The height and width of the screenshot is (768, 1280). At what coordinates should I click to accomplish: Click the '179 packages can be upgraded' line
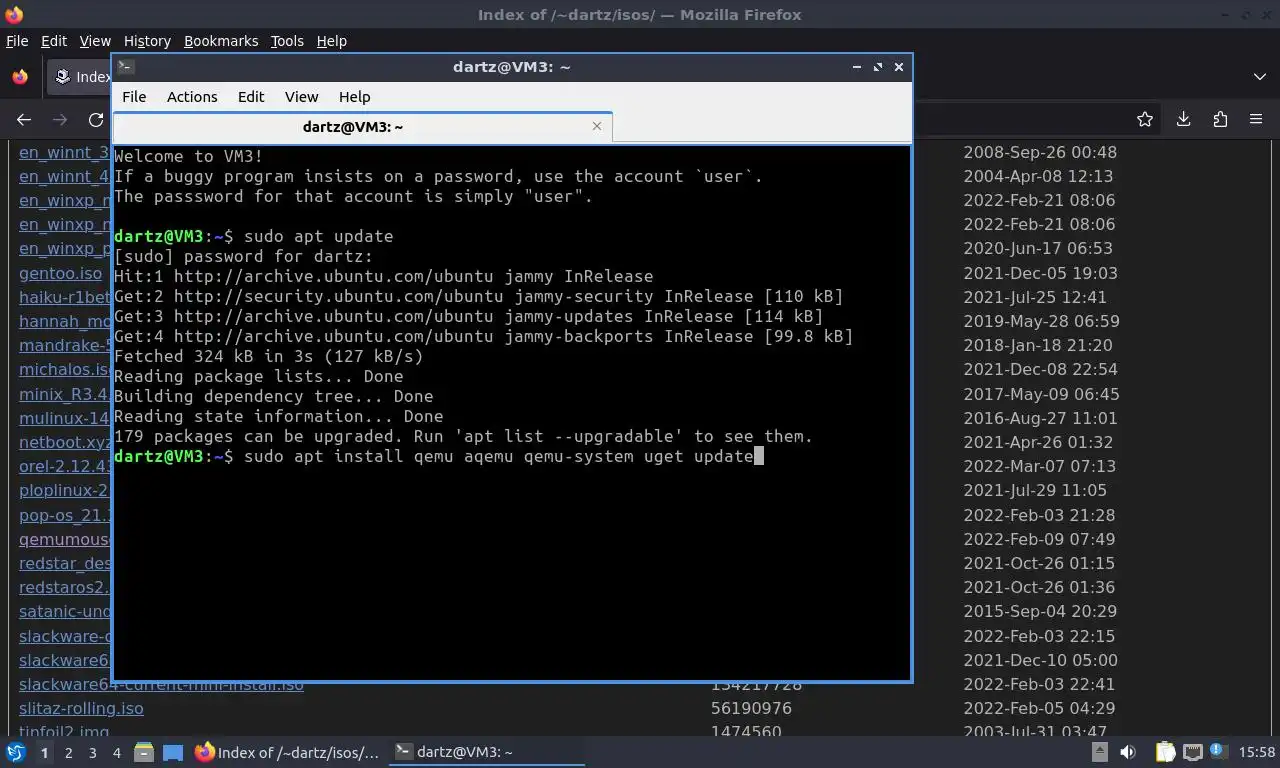pos(463,436)
